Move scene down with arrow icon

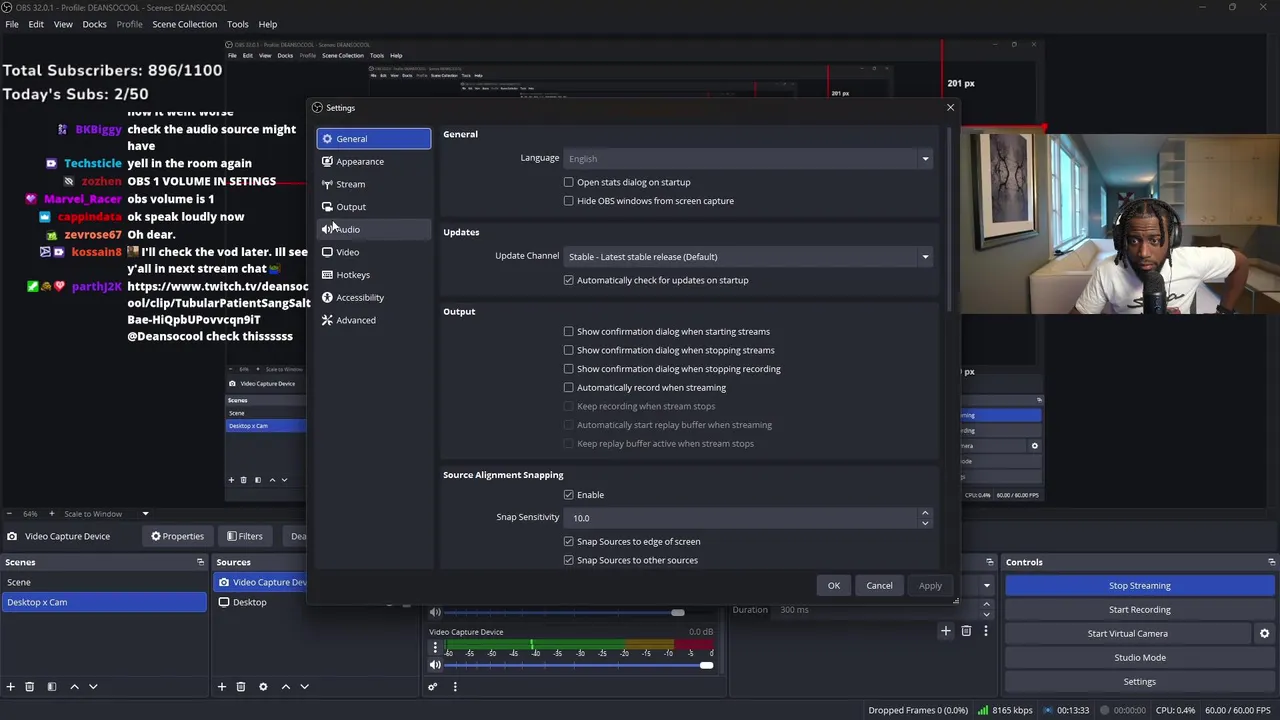click(93, 687)
